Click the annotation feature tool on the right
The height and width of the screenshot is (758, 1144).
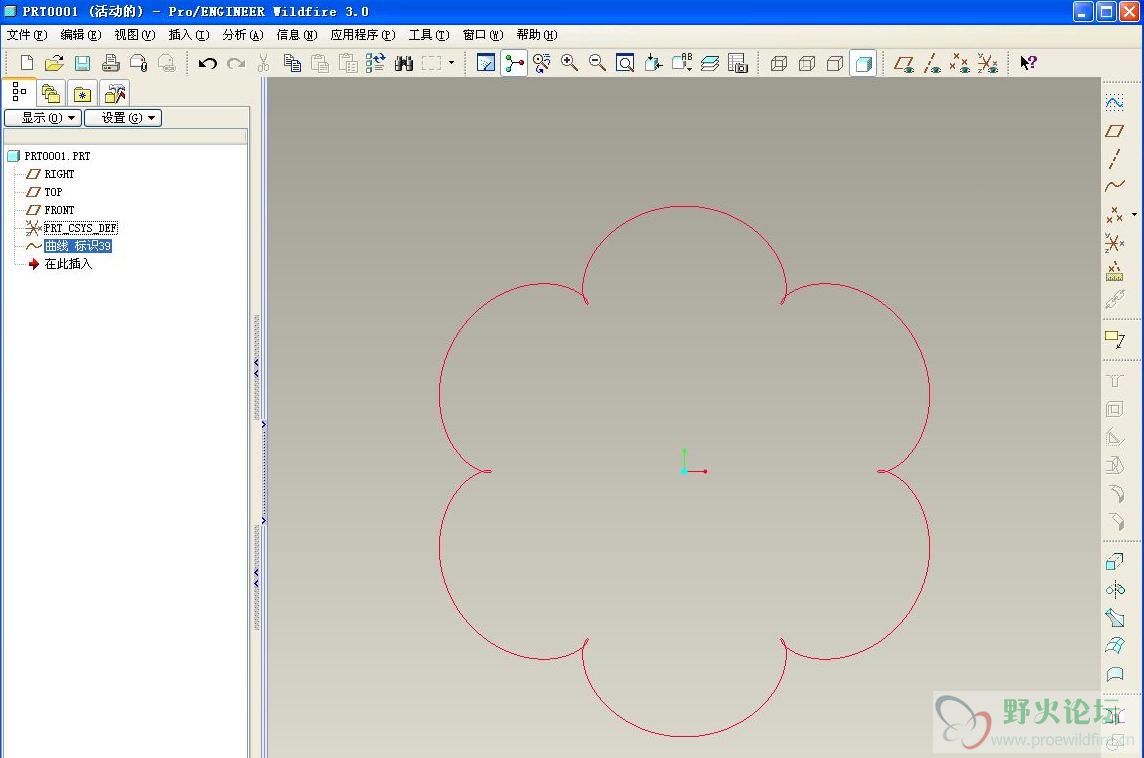(1114, 339)
